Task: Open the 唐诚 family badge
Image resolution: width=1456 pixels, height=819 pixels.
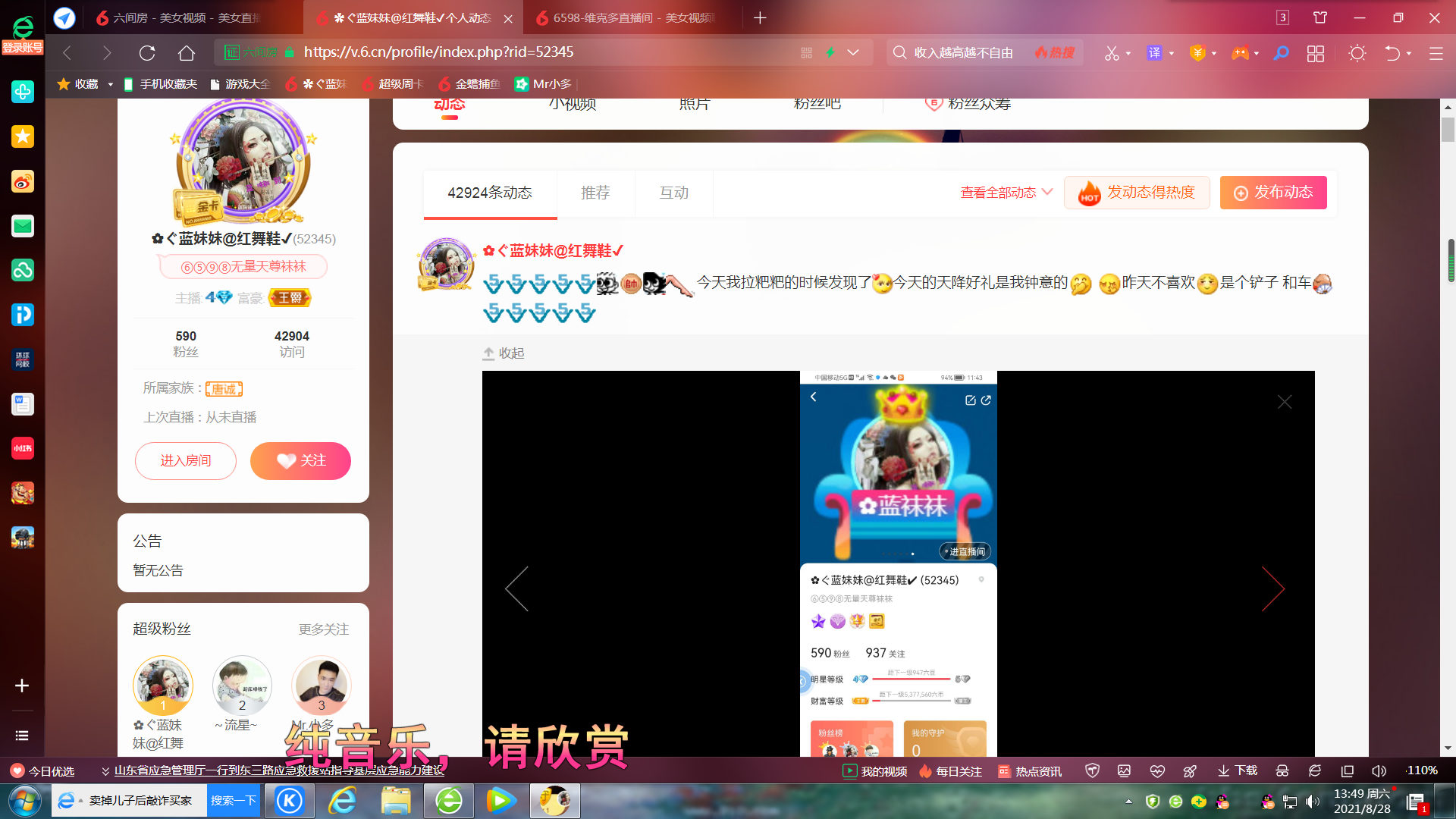Action: pos(224,389)
